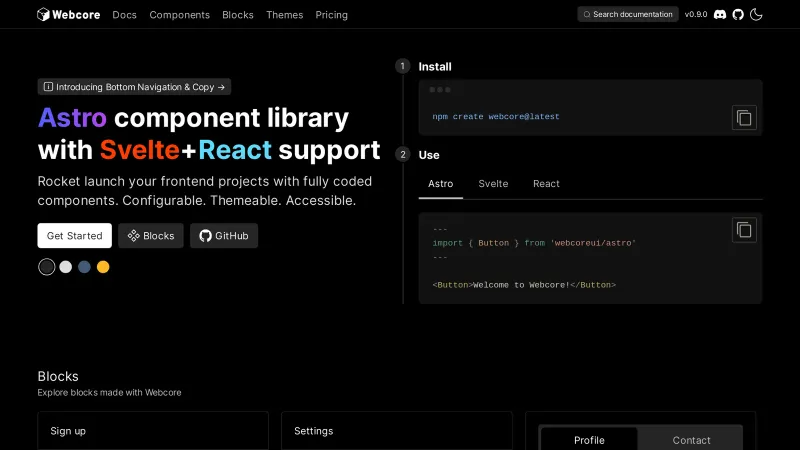Open the Components menu item
The image size is (800, 450).
(179, 15)
